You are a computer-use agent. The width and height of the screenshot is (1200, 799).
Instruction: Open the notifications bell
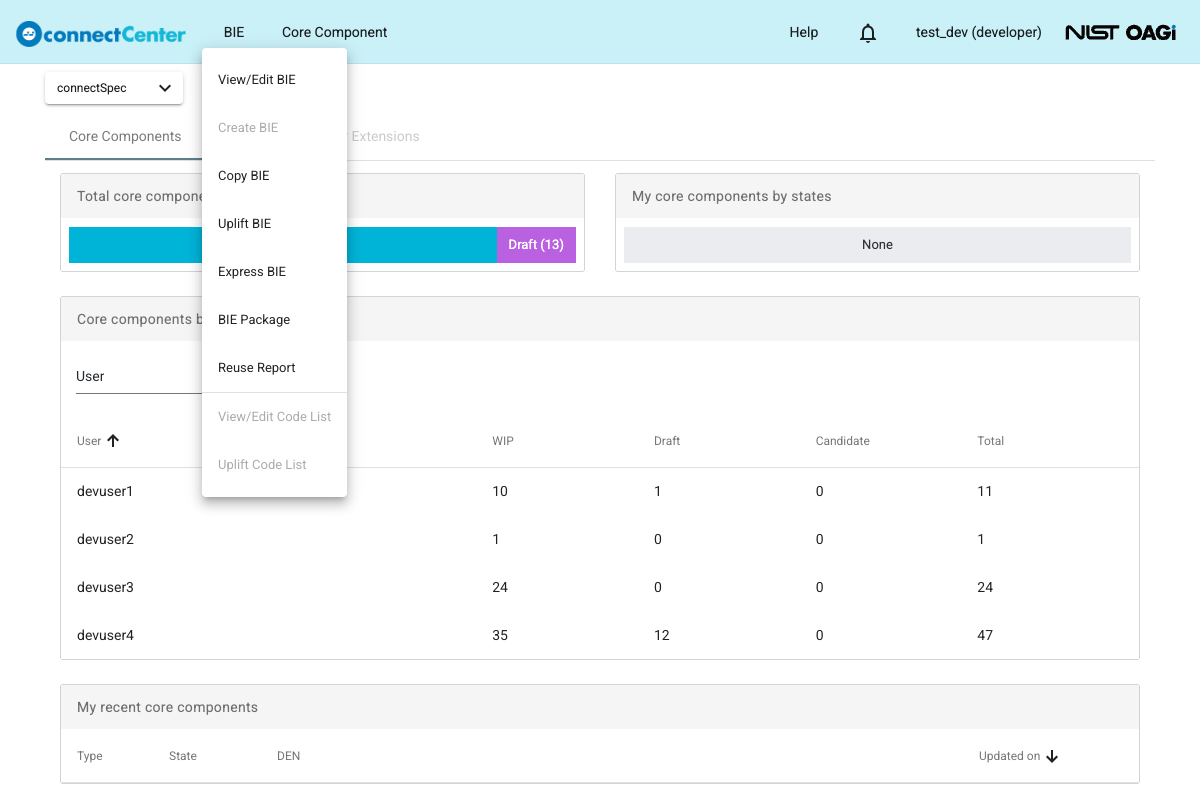[868, 33]
